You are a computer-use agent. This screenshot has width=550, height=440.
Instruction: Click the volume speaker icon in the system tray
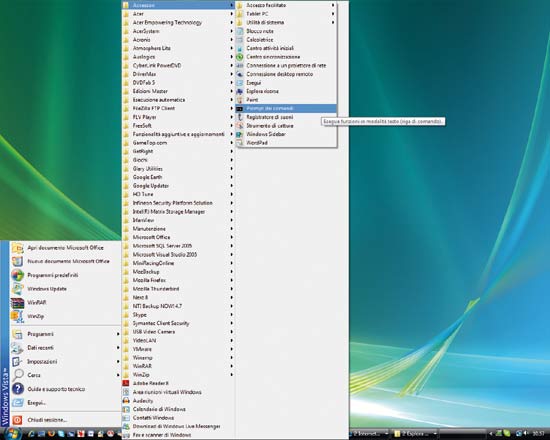tap(525, 434)
